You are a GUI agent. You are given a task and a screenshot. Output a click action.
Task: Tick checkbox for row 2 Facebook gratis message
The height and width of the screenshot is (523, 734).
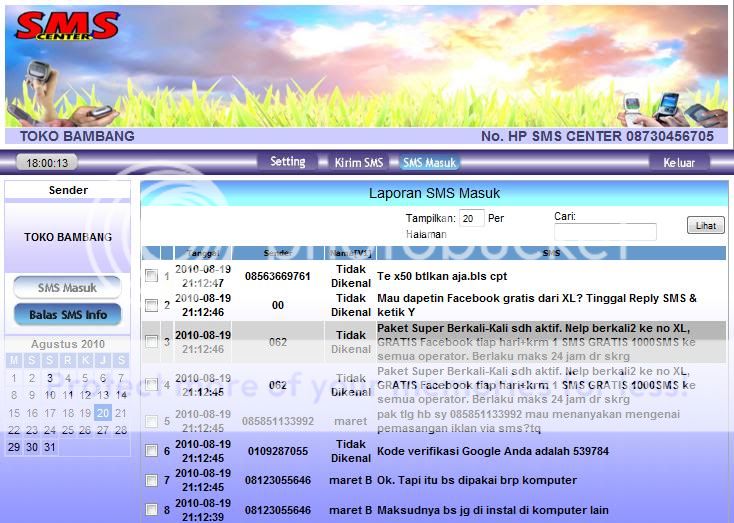[x=151, y=305]
